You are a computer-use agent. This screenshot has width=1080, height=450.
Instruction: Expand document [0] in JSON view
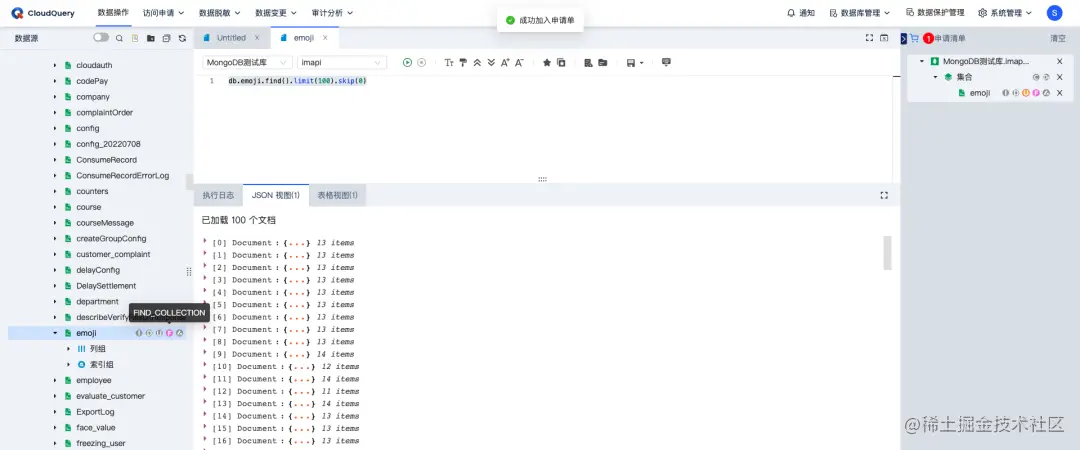(x=205, y=241)
